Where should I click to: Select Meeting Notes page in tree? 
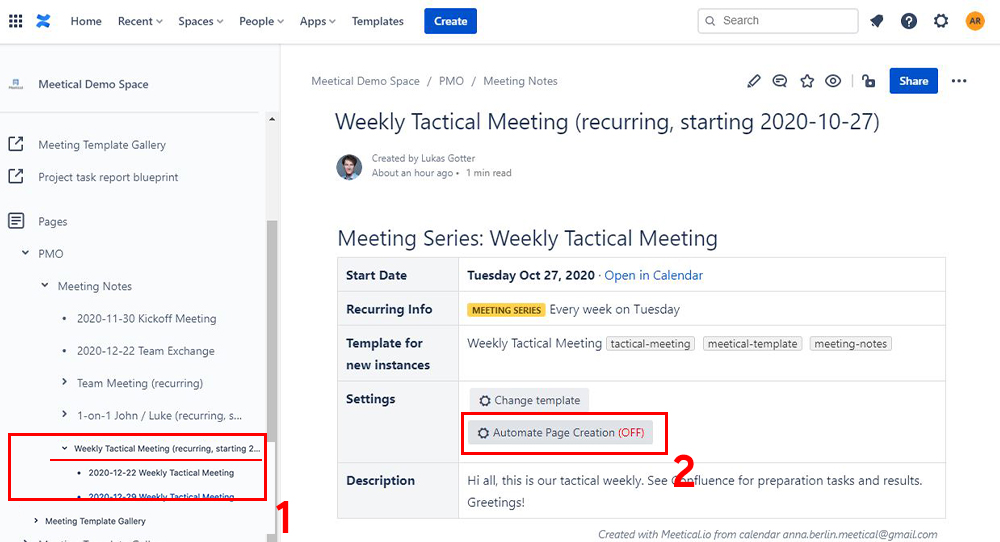94,286
